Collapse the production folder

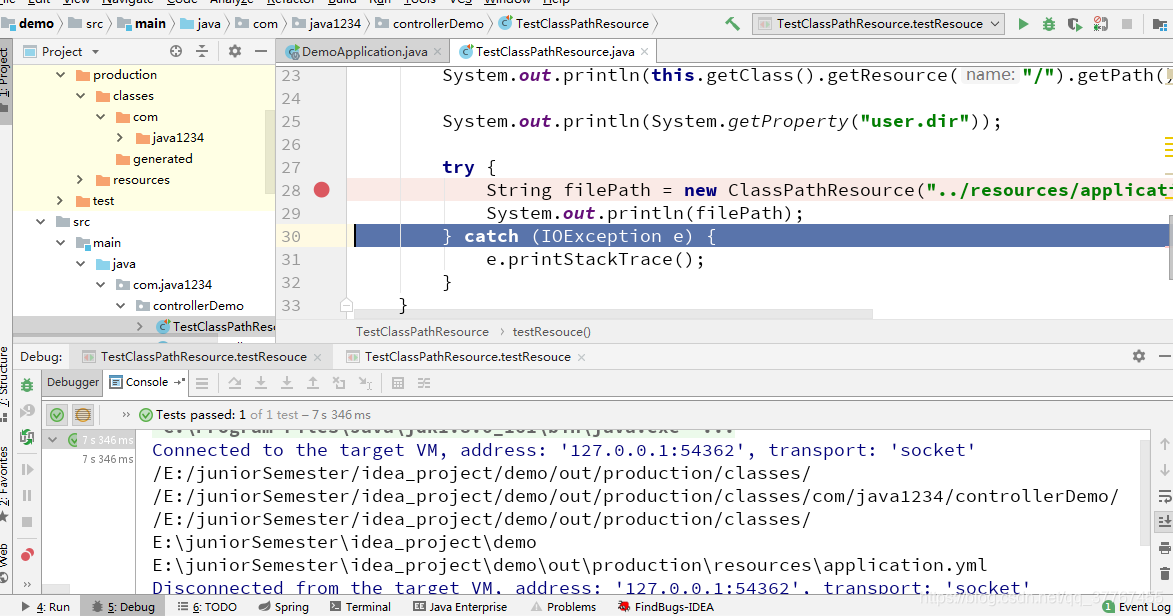click(61, 75)
